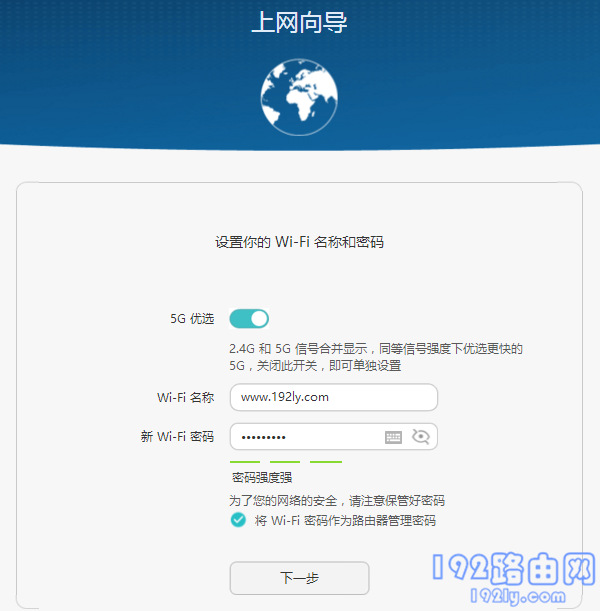Screen dimensions: 600x611
Task: Click the Wi-Fi 名称 label
Action: click(185, 397)
